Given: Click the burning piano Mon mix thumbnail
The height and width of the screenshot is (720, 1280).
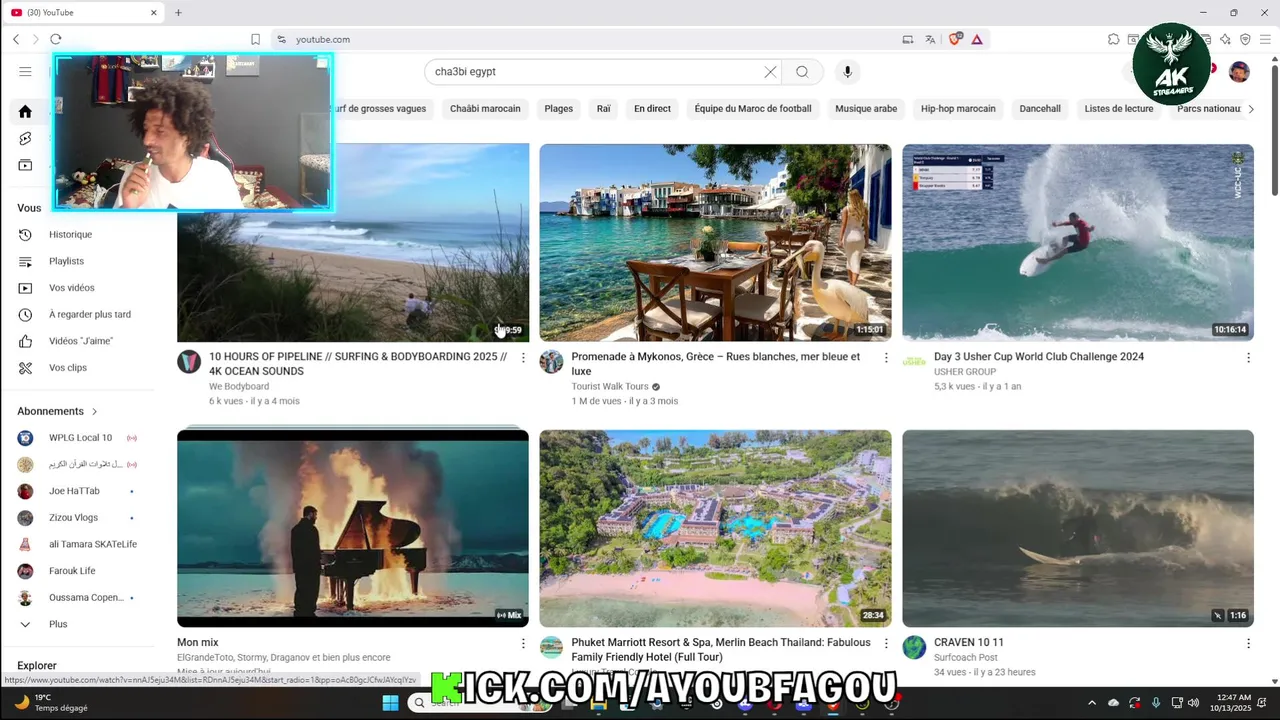Looking at the screenshot, I should pyautogui.click(x=353, y=528).
